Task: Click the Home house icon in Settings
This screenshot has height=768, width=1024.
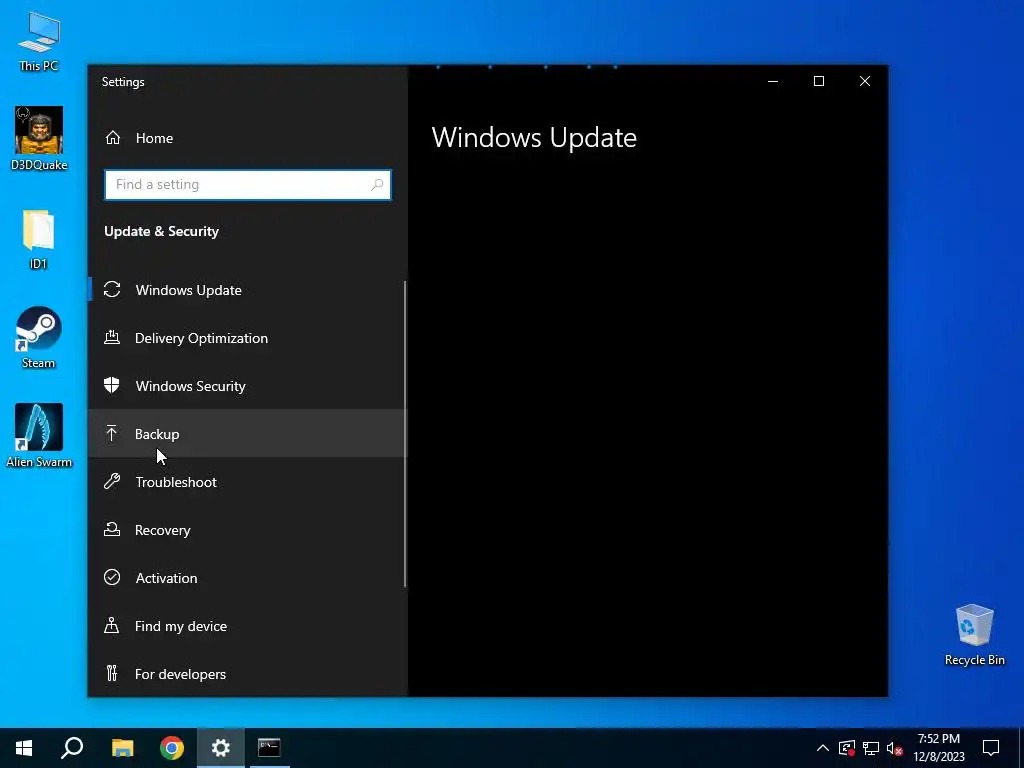Action: coord(113,138)
